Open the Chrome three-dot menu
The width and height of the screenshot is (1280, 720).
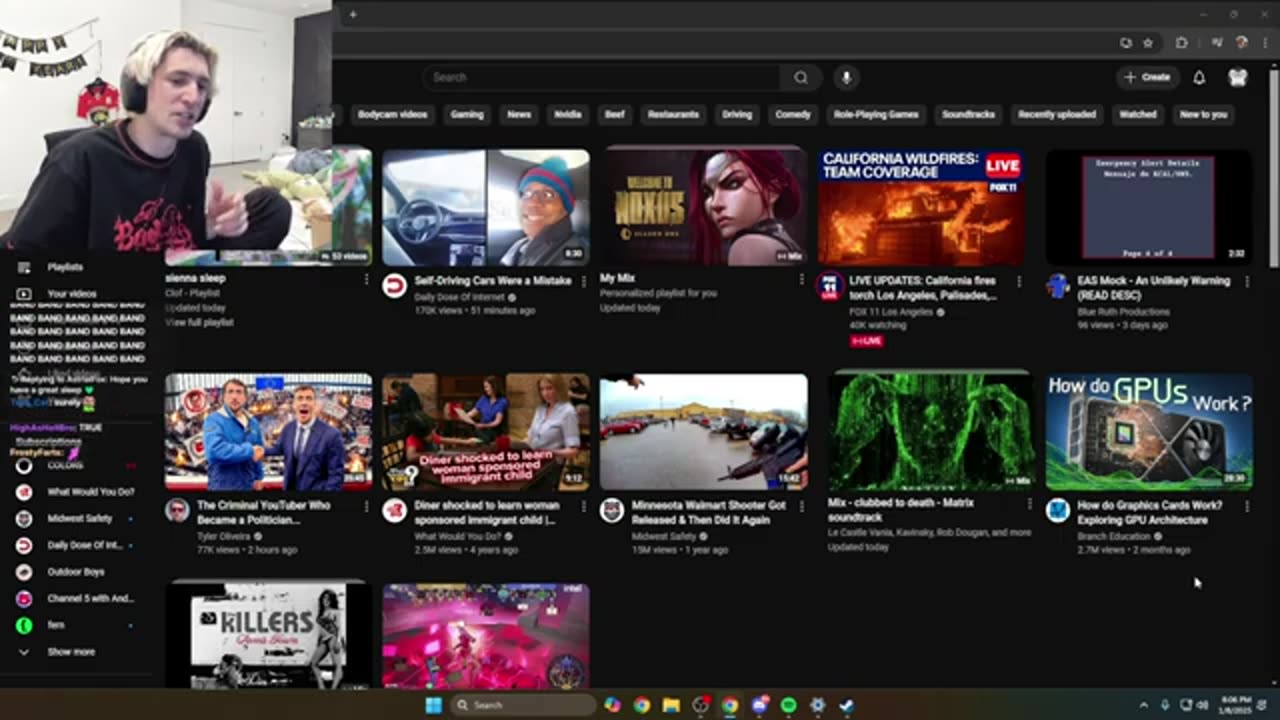[x=1264, y=43]
